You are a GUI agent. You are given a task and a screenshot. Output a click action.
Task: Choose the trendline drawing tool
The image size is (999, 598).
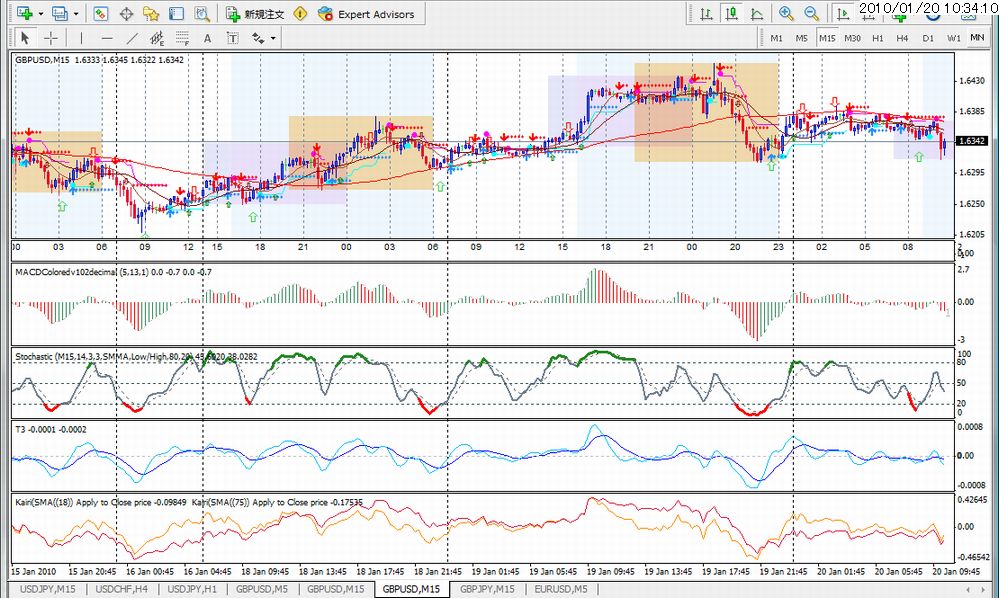[x=132, y=38]
